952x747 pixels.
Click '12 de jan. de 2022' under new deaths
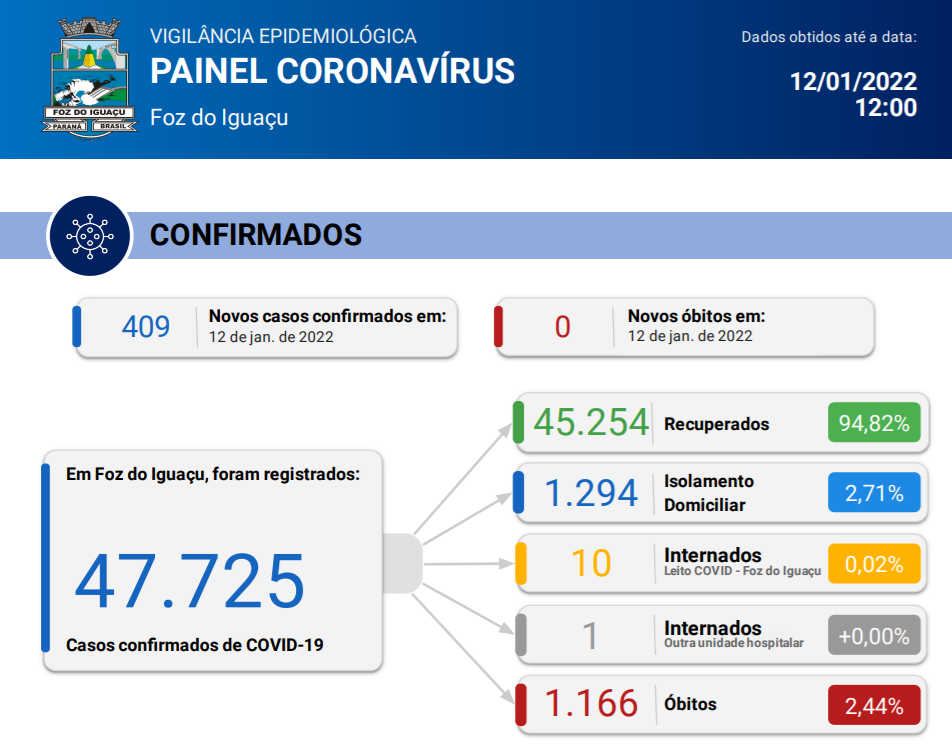[690, 336]
